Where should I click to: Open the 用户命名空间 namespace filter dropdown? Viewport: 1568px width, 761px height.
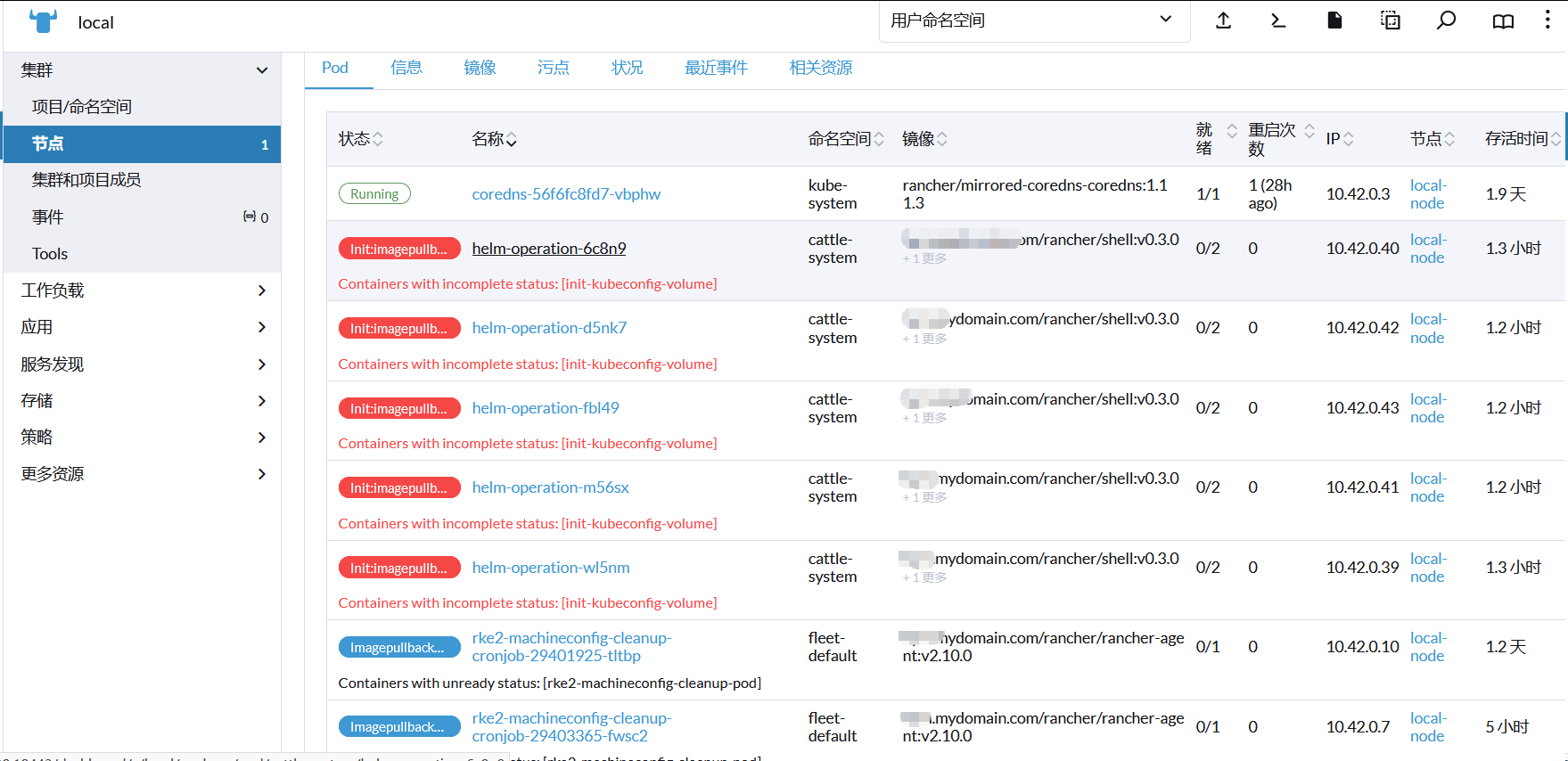pos(1034,20)
